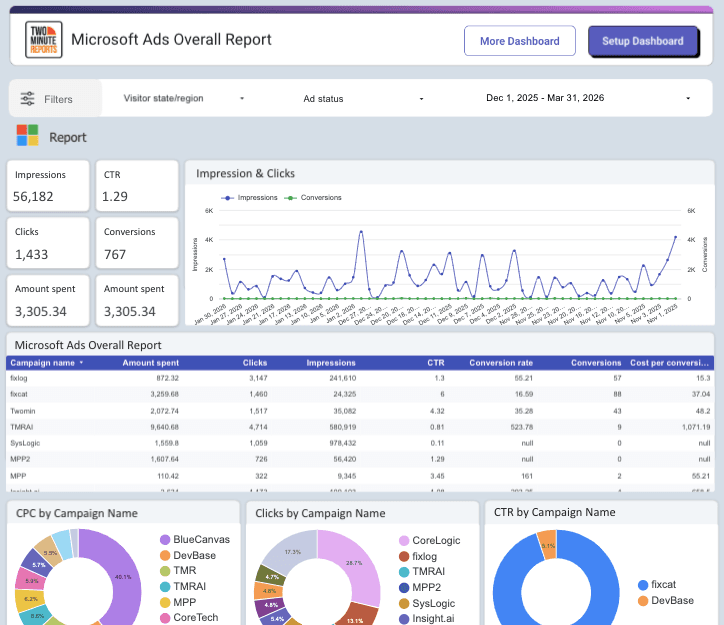724x625 pixels.
Task: Click the TMRAI swatch in Clicks legend
Action: [x=404, y=572]
